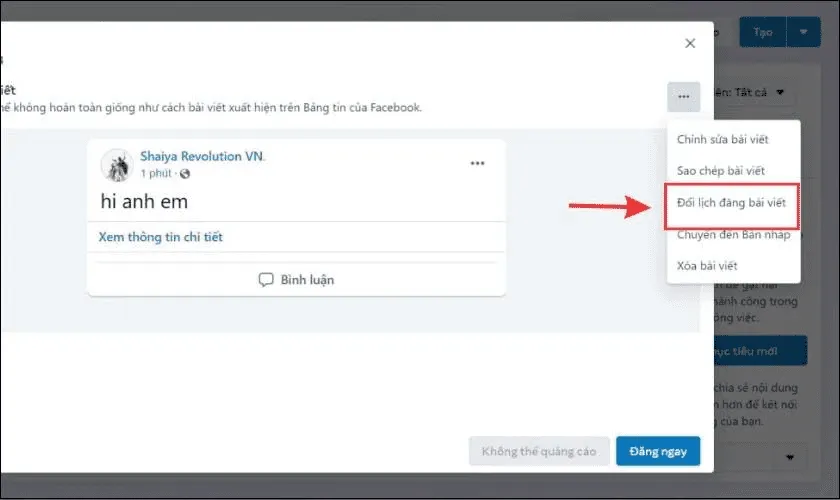Open the Shaiya Revolution VN page link
The width and height of the screenshot is (840, 500).
coord(202,156)
